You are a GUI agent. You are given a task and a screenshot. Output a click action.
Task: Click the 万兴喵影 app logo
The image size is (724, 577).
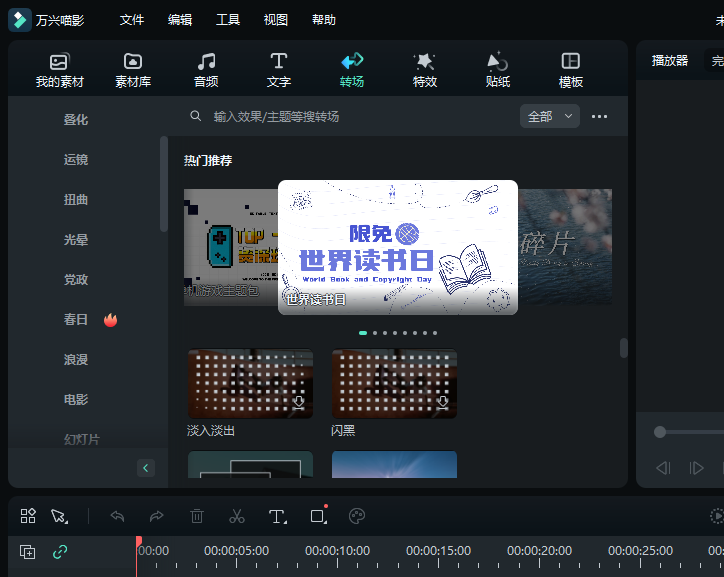20,20
